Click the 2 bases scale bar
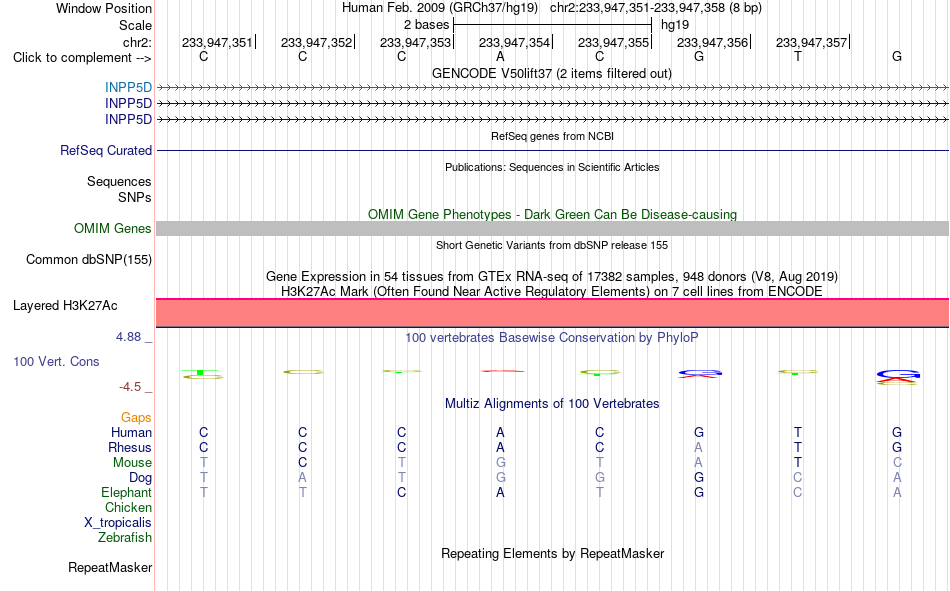This screenshot has width=950, height=591. point(552,25)
